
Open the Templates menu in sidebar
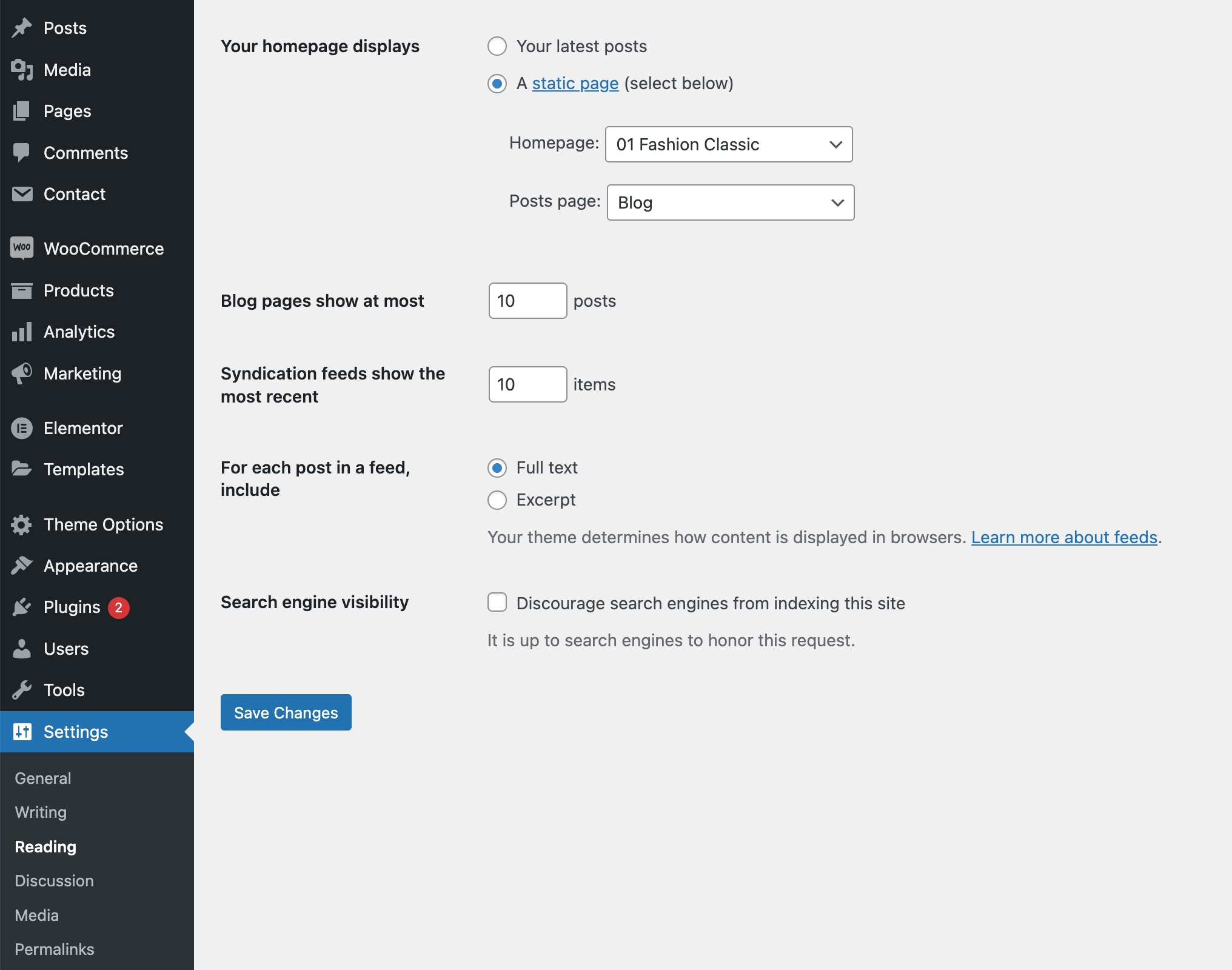pyautogui.click(x=84, y=469)
